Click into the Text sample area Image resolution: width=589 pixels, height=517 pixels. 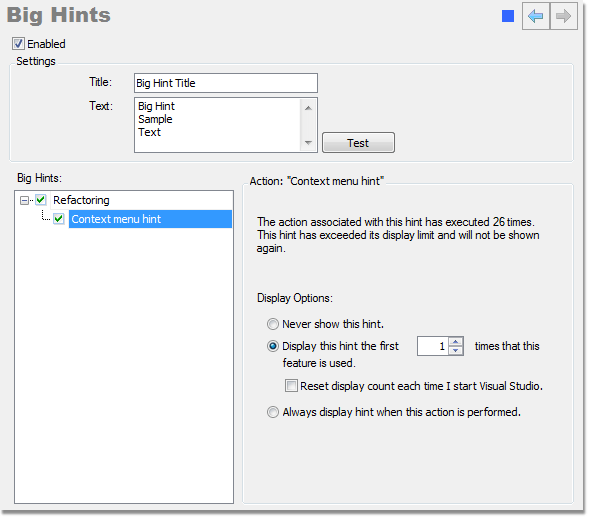(218, 125)
